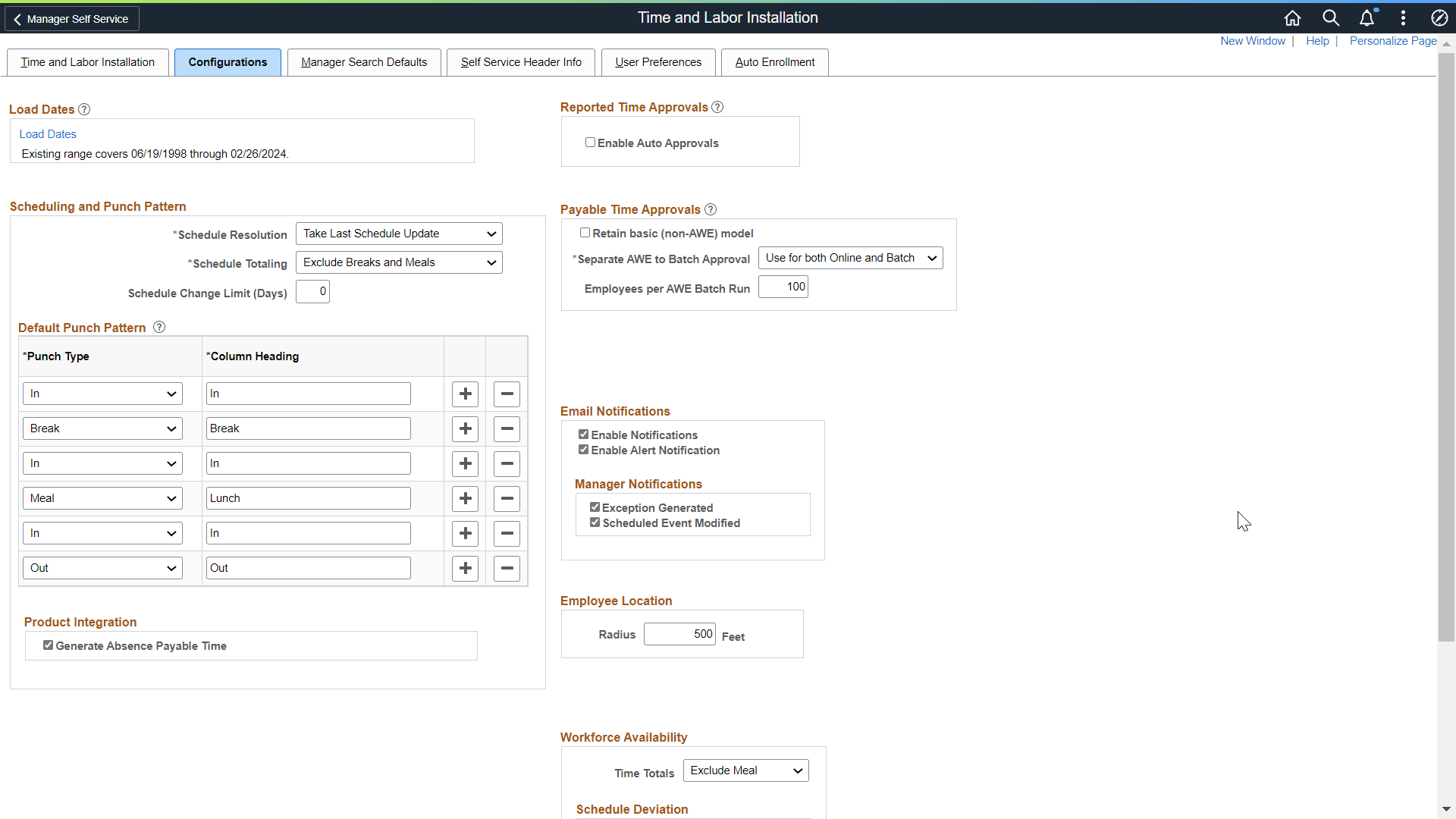Click the Load Dates link
This screenshot has height=819, width=1456.
(47, 133)
